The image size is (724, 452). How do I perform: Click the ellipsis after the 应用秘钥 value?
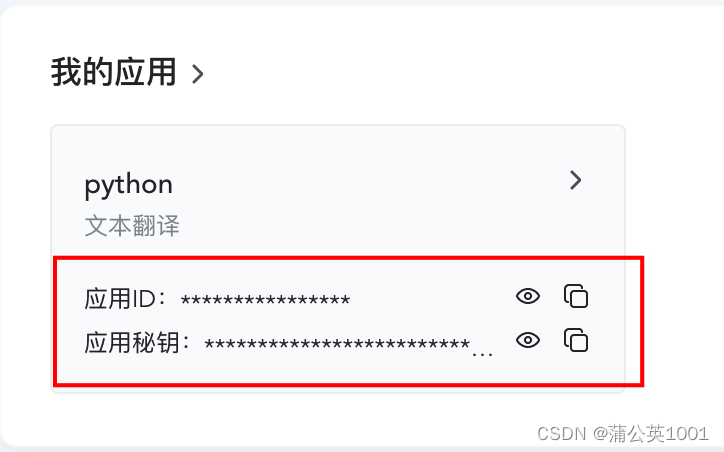click(x=482, y=354)
